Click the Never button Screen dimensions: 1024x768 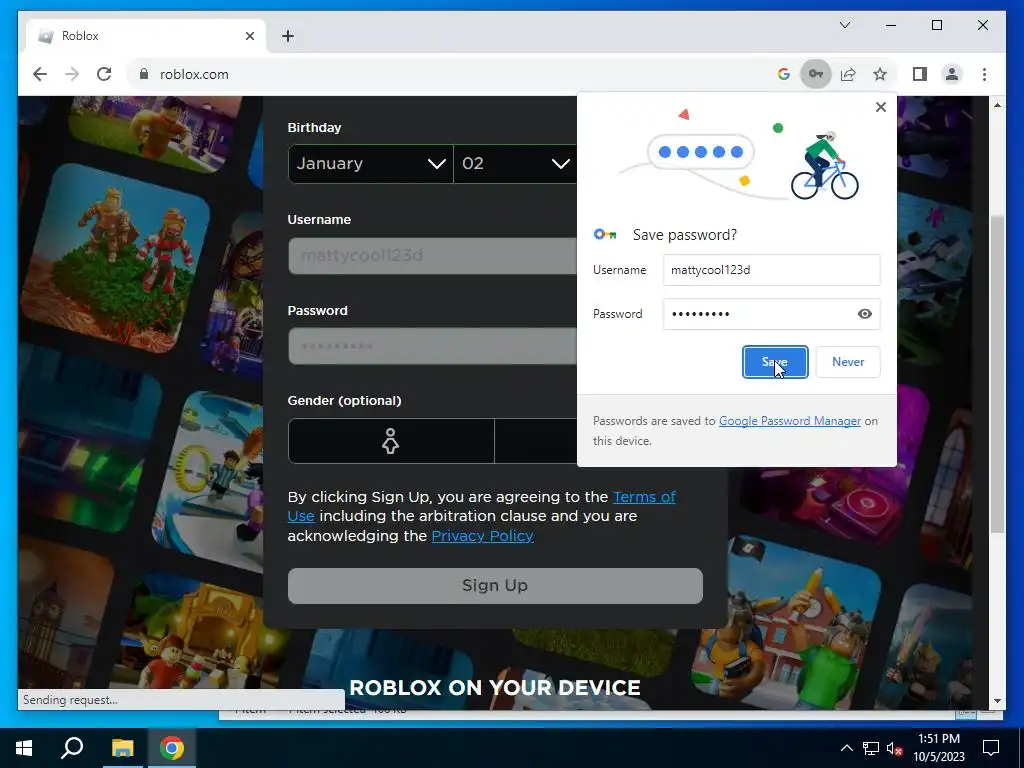point(848,362)
